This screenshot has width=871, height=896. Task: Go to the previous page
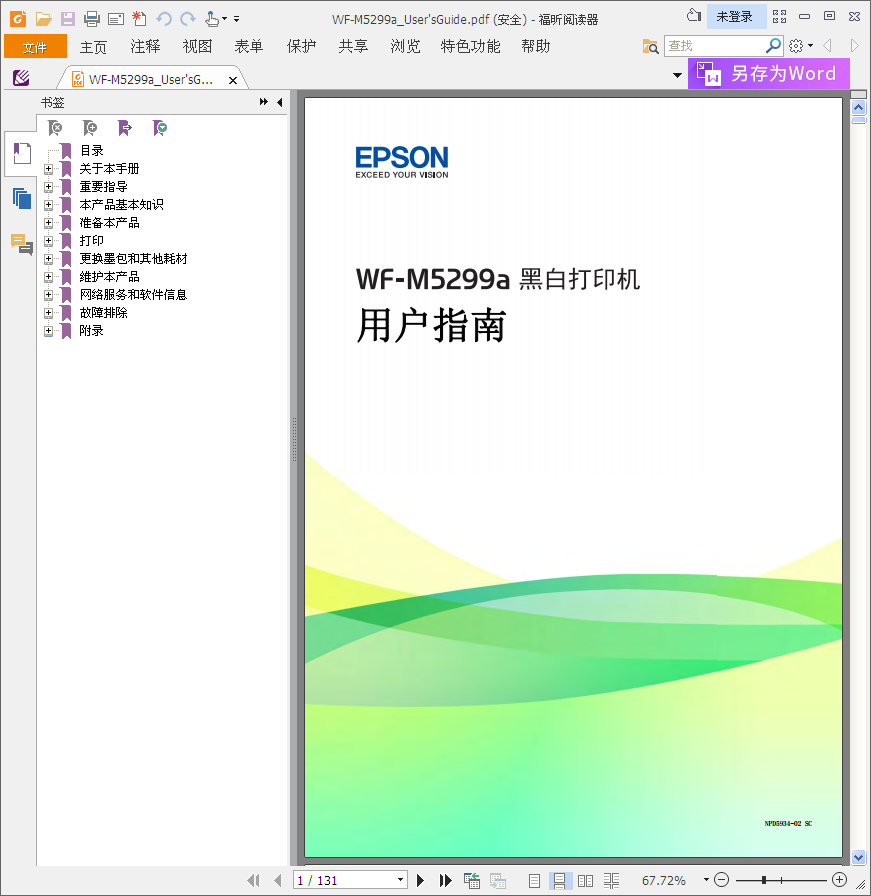click(278, 881)
